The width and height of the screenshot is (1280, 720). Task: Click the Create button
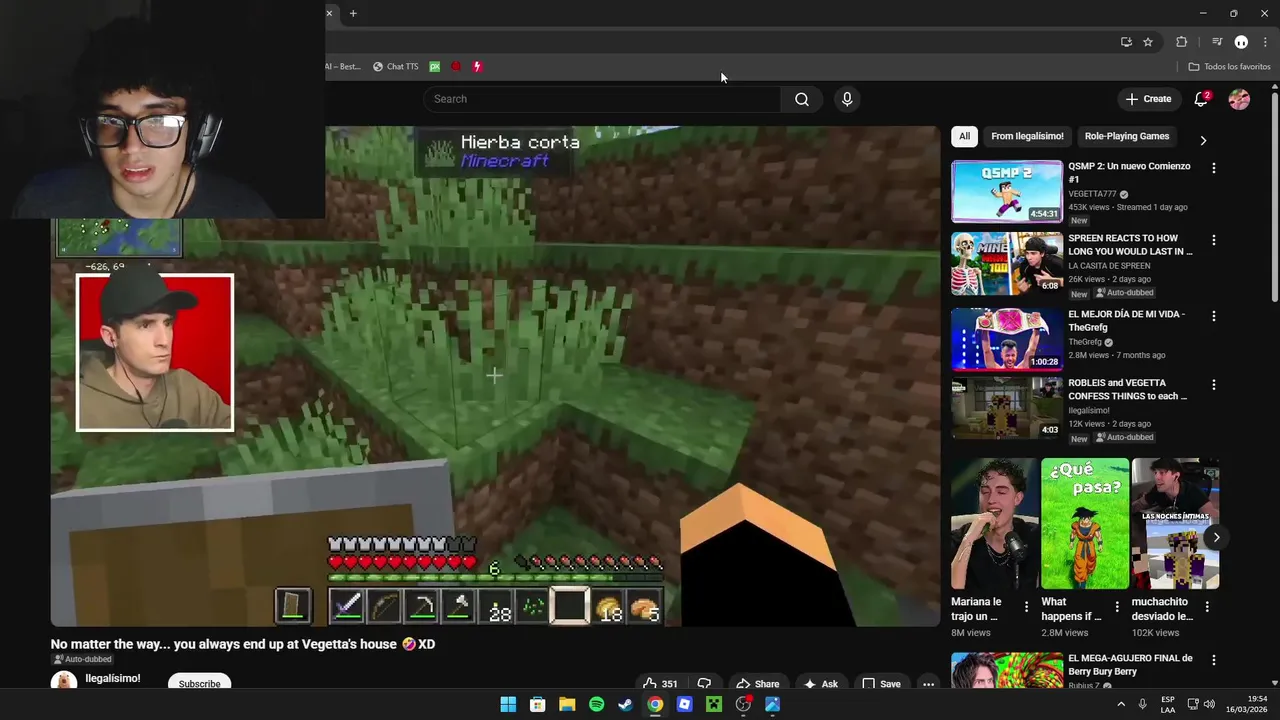tap(1148, 99)
